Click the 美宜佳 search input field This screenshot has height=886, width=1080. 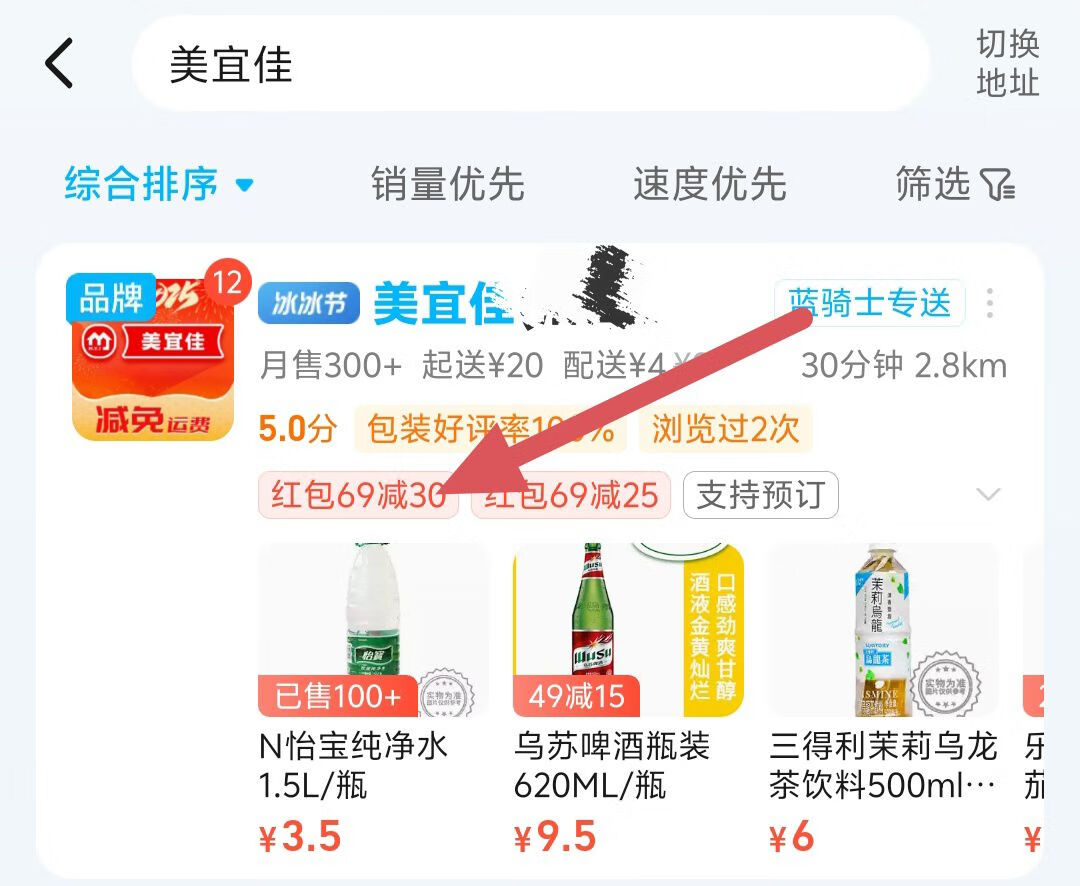pyautogui.click(x=530, y=63)
